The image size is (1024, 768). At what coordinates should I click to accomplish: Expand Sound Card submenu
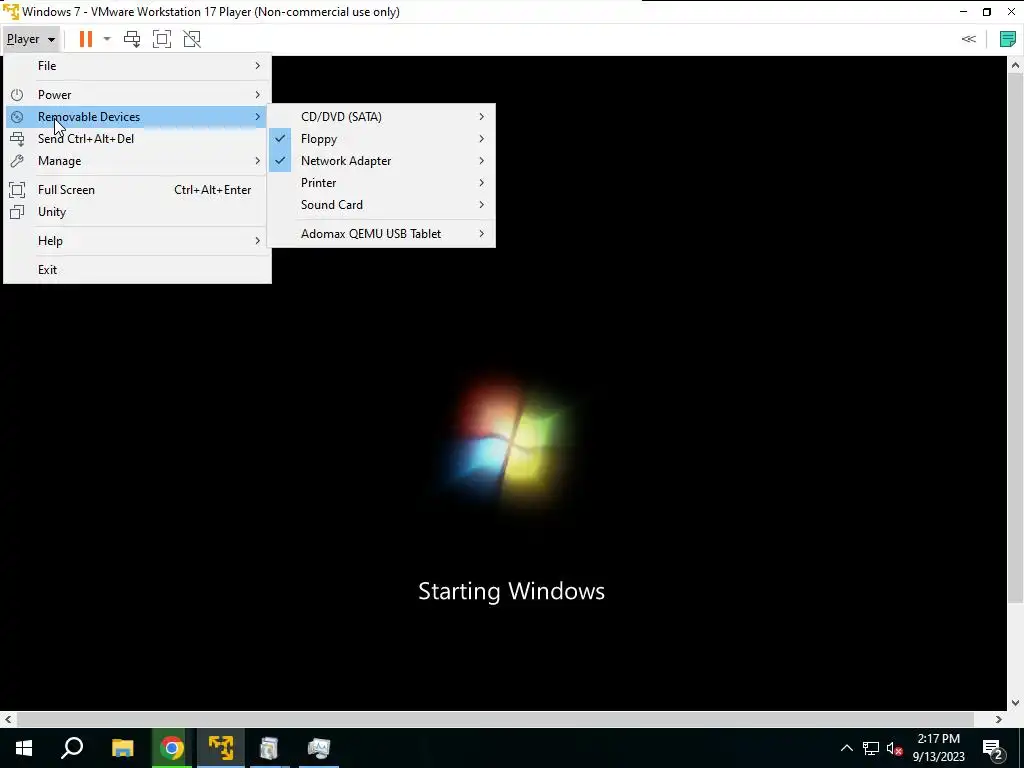pyautogui.click(x=381, y=205)
